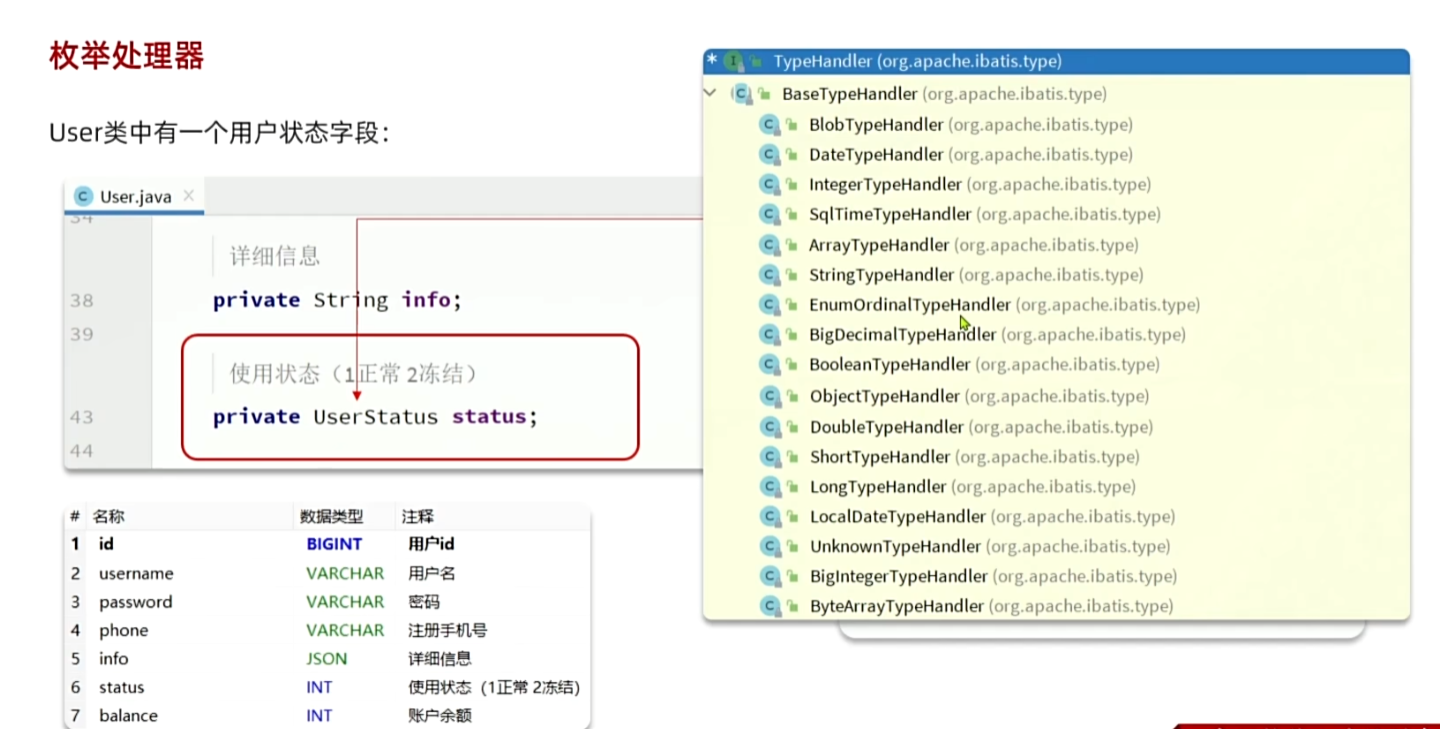
Task: Click the public lock icon next to BlobTypeHandler
Action: (x=792, y=126)
